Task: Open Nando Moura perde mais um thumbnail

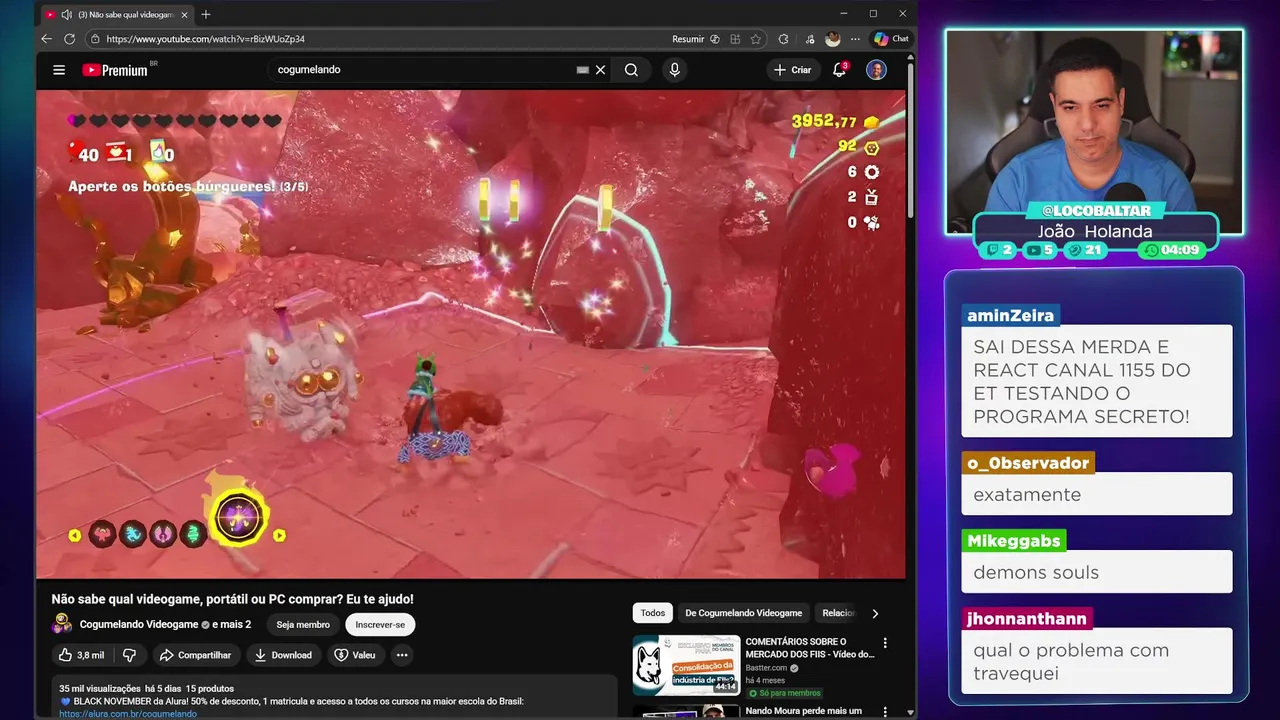Action: pos(686,712)
